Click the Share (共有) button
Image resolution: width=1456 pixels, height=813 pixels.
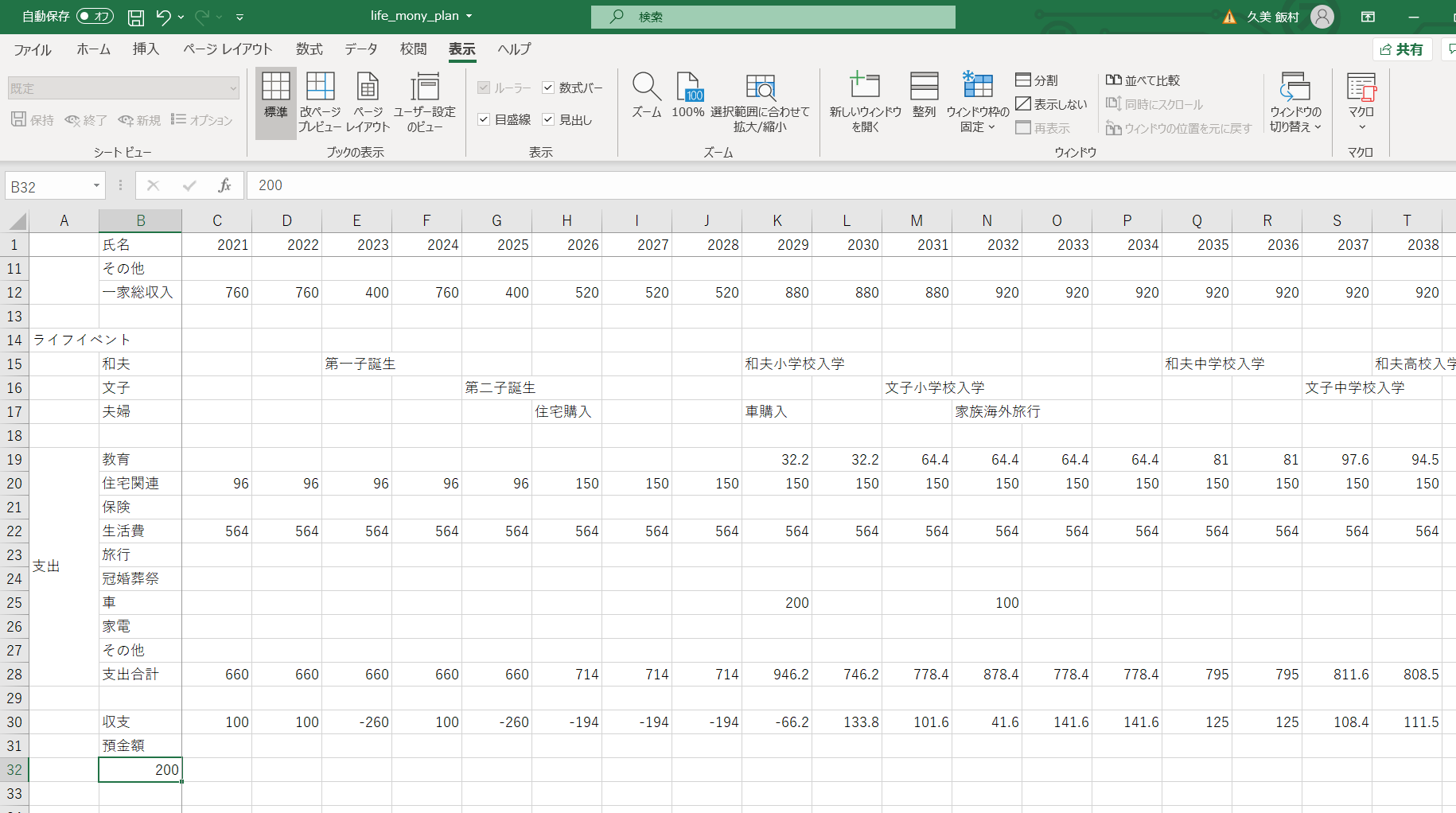pyautogui.click(x=1402, y=49)
